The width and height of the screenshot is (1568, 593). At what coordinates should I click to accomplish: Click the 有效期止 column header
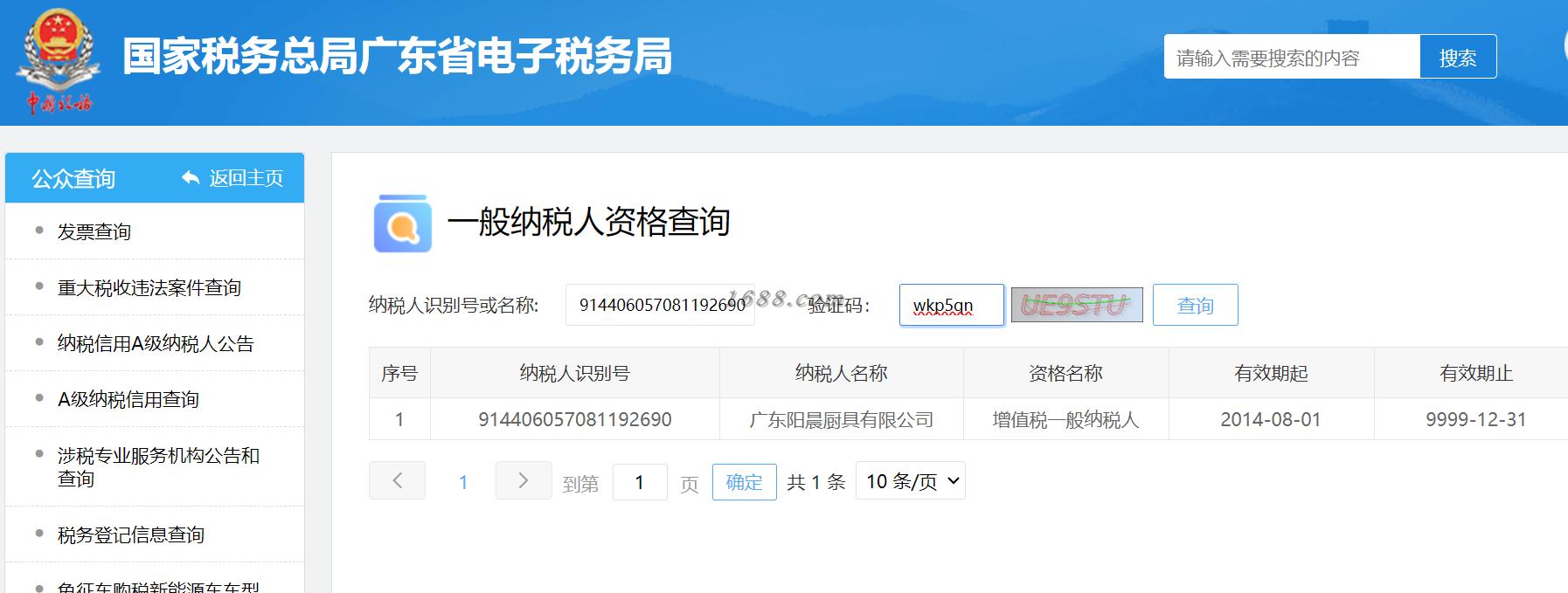pyautogui.click(x=1476, y=373)
